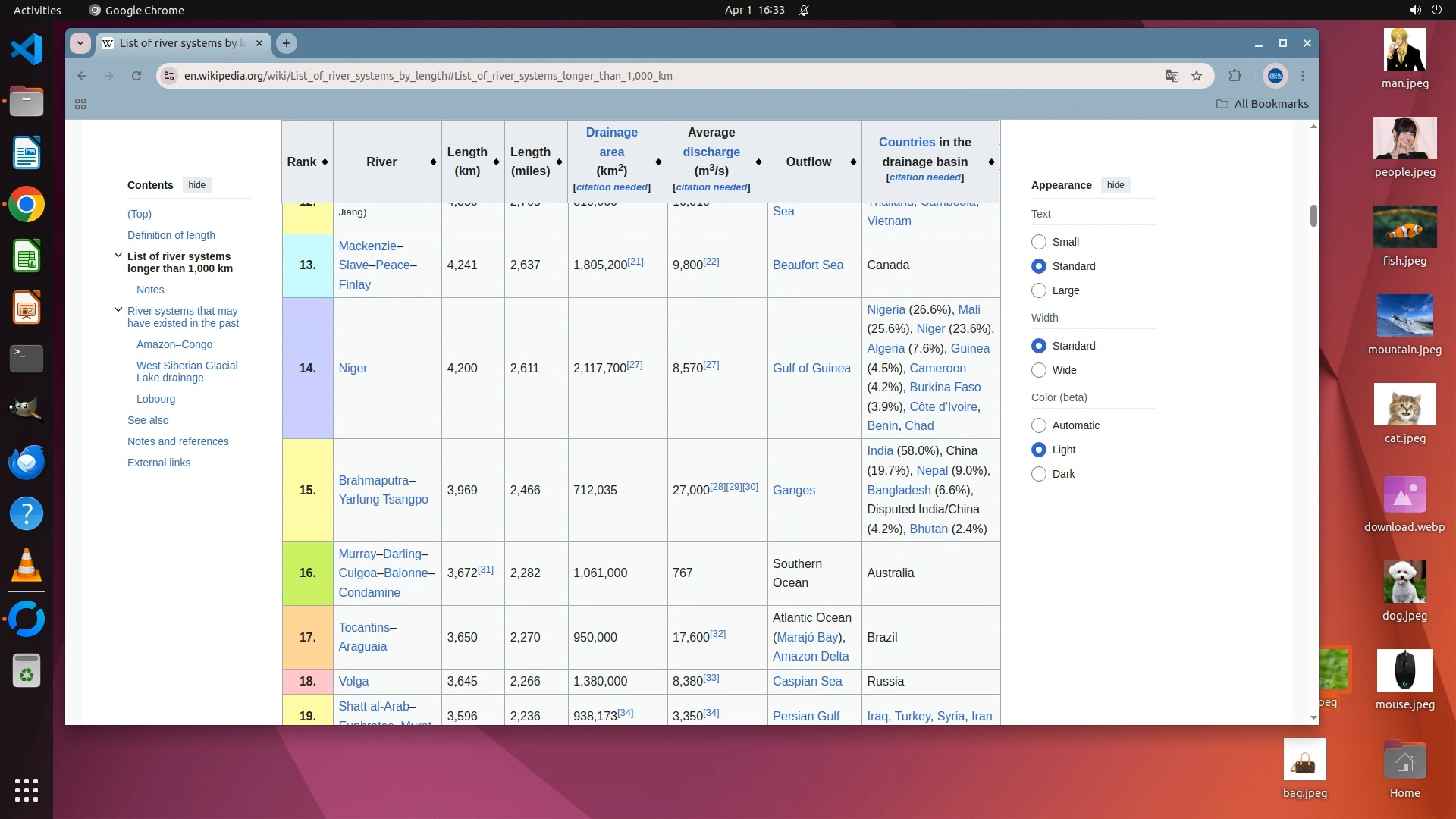Screen dimensions: 1456x819
Task: Choose the Large text size option
Action: point(1039,290)
